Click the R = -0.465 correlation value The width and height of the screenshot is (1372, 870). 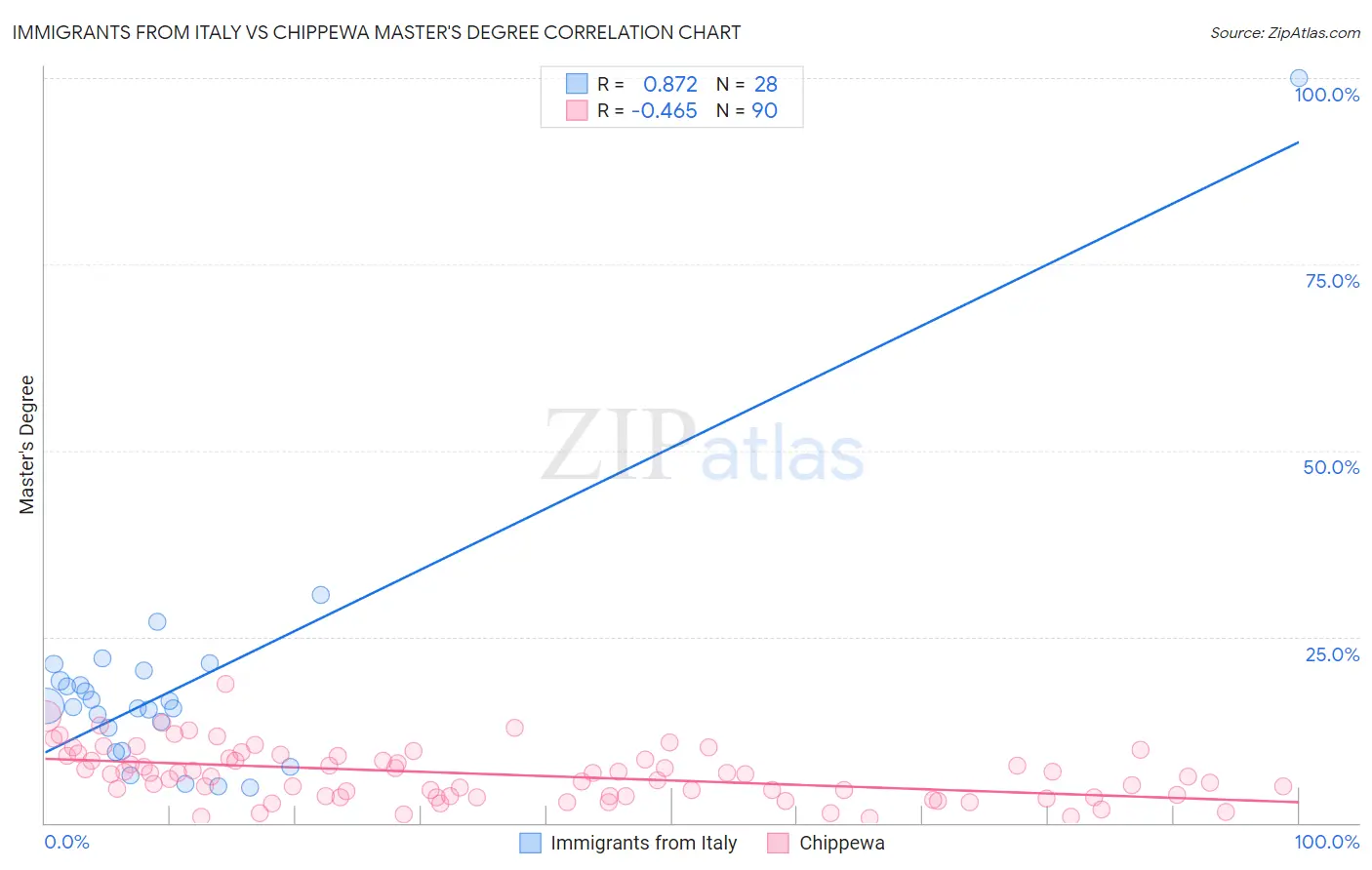click(x=647, y=110)
